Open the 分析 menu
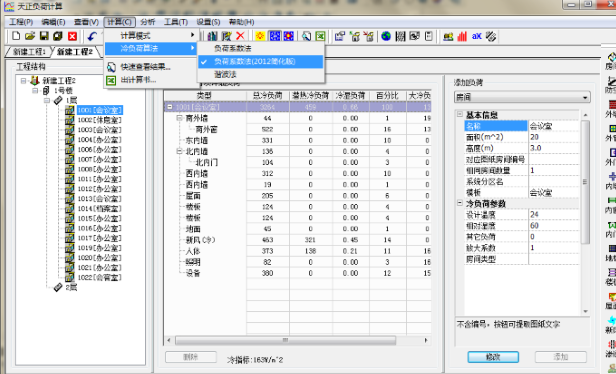The width and height of the screenshot is (616, 374). [x=148, y=22]
